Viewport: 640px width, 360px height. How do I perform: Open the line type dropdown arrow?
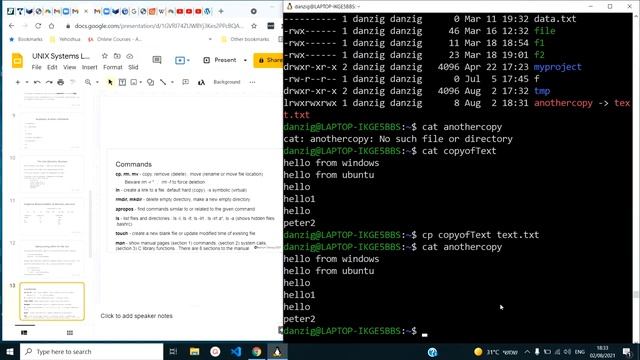pos(172,82)
